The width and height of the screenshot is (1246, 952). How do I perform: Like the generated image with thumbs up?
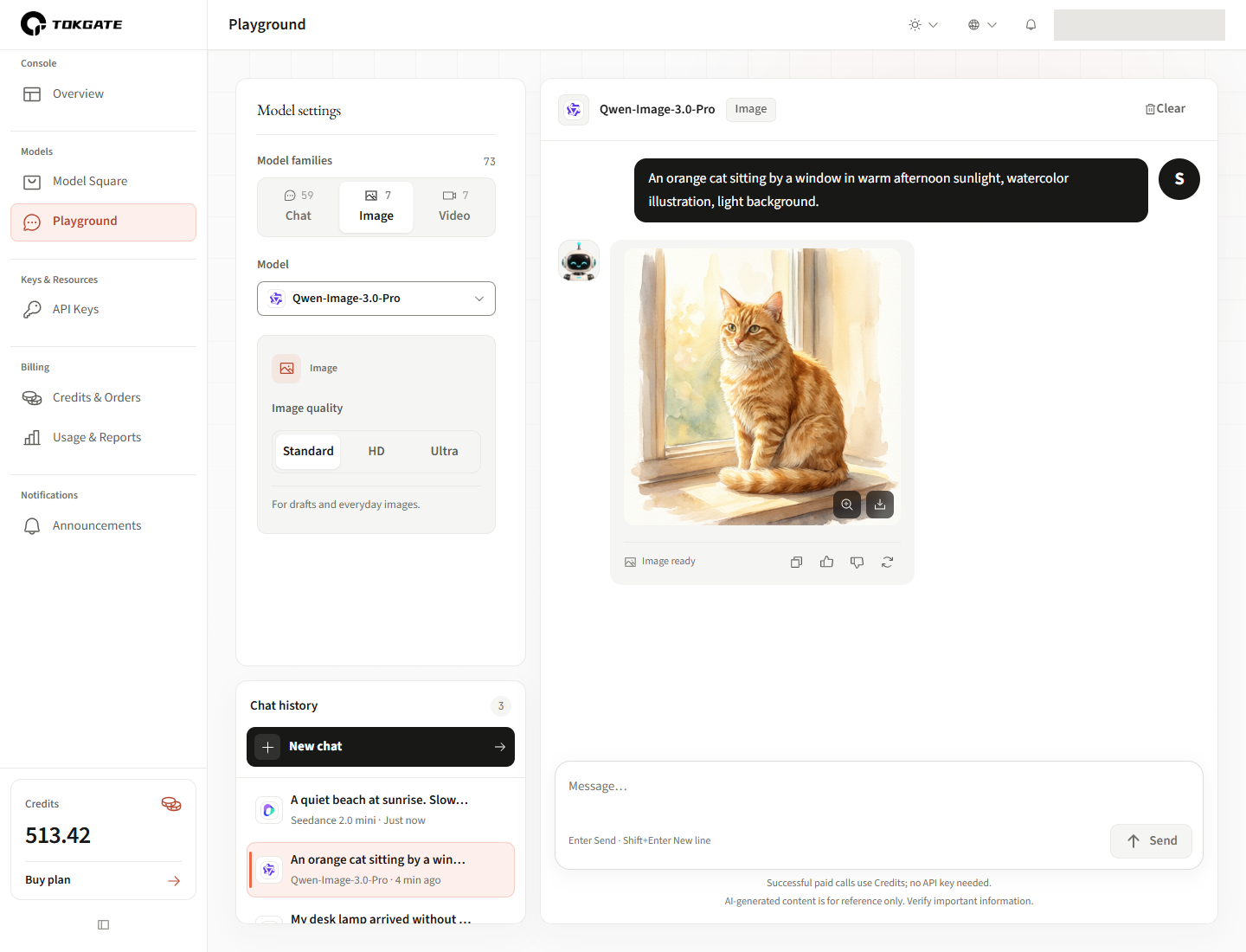(x=827, y=562)
